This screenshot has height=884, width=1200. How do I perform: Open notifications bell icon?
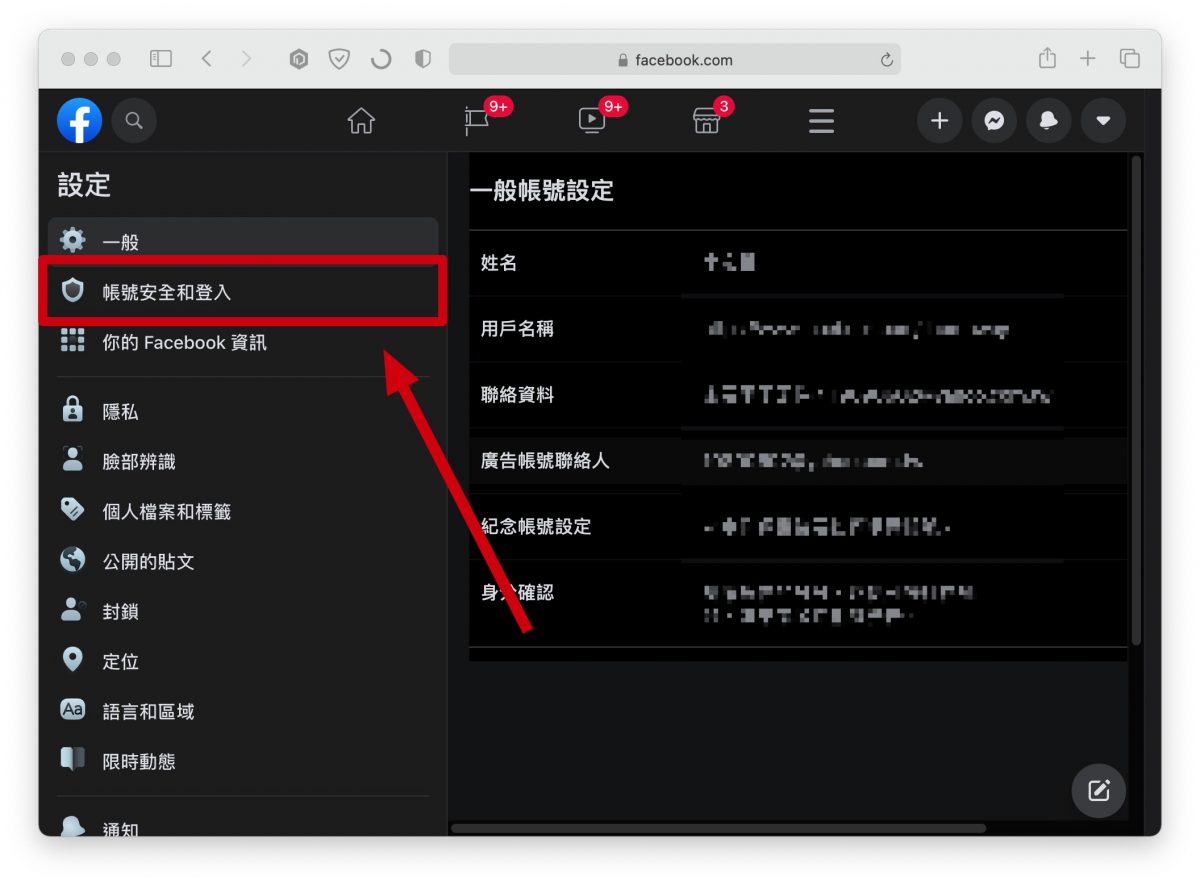[x=1048, y=121]
